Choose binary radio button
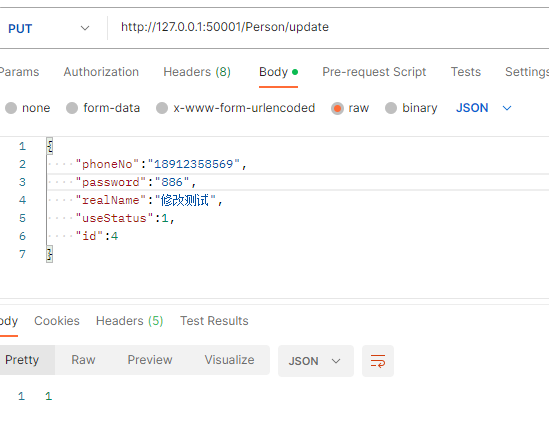Viewport: 549px width, 422px height. [x=391, y=108]
